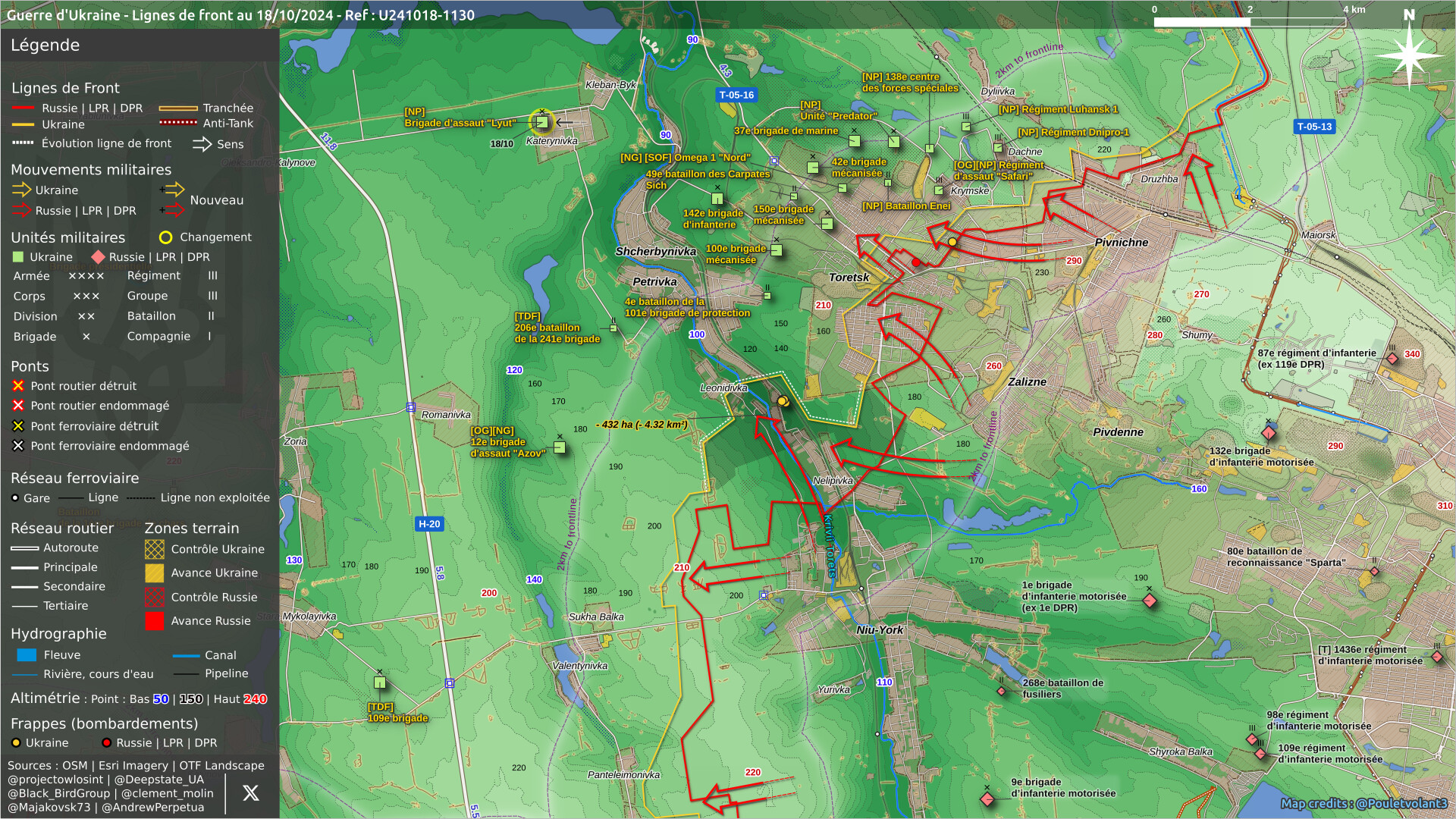Click the yellow Changement circle in legend
This screenshot has height=819, width=1456.
point(165,237)
